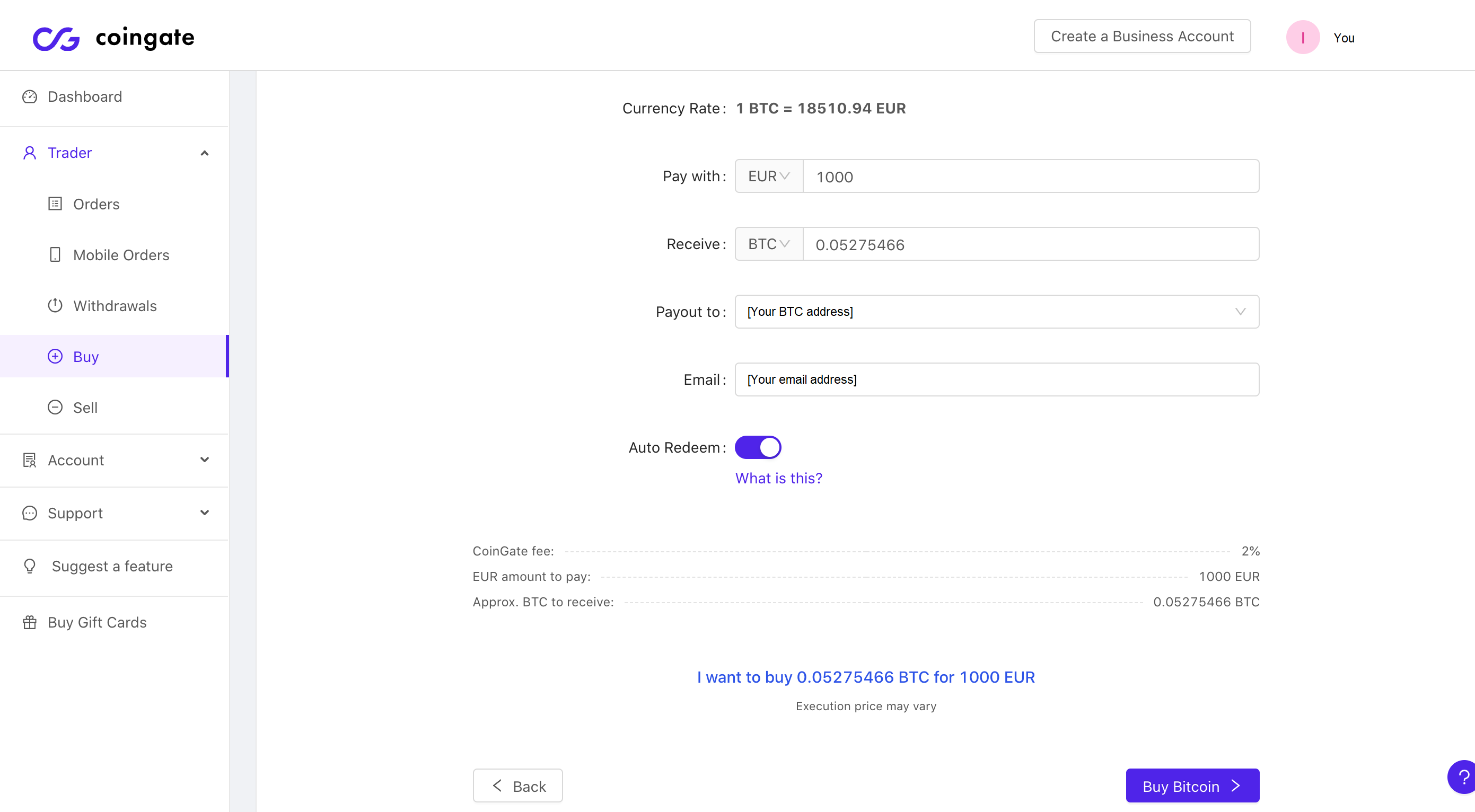Collapse the Trader menu section
The width and height of the screenshot is (1475, 812).
[204, 152]
